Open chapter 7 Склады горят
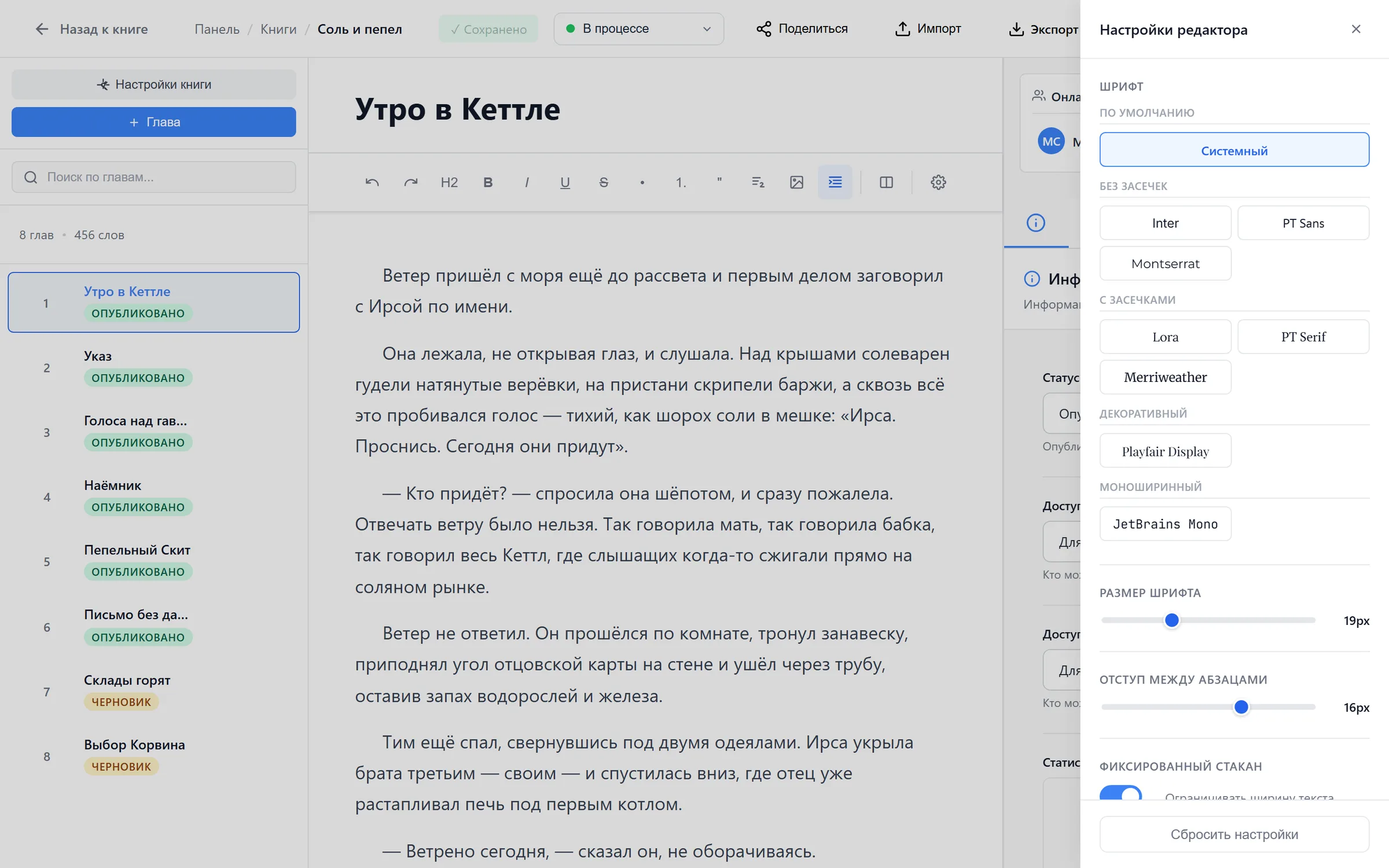 [153, 691]
